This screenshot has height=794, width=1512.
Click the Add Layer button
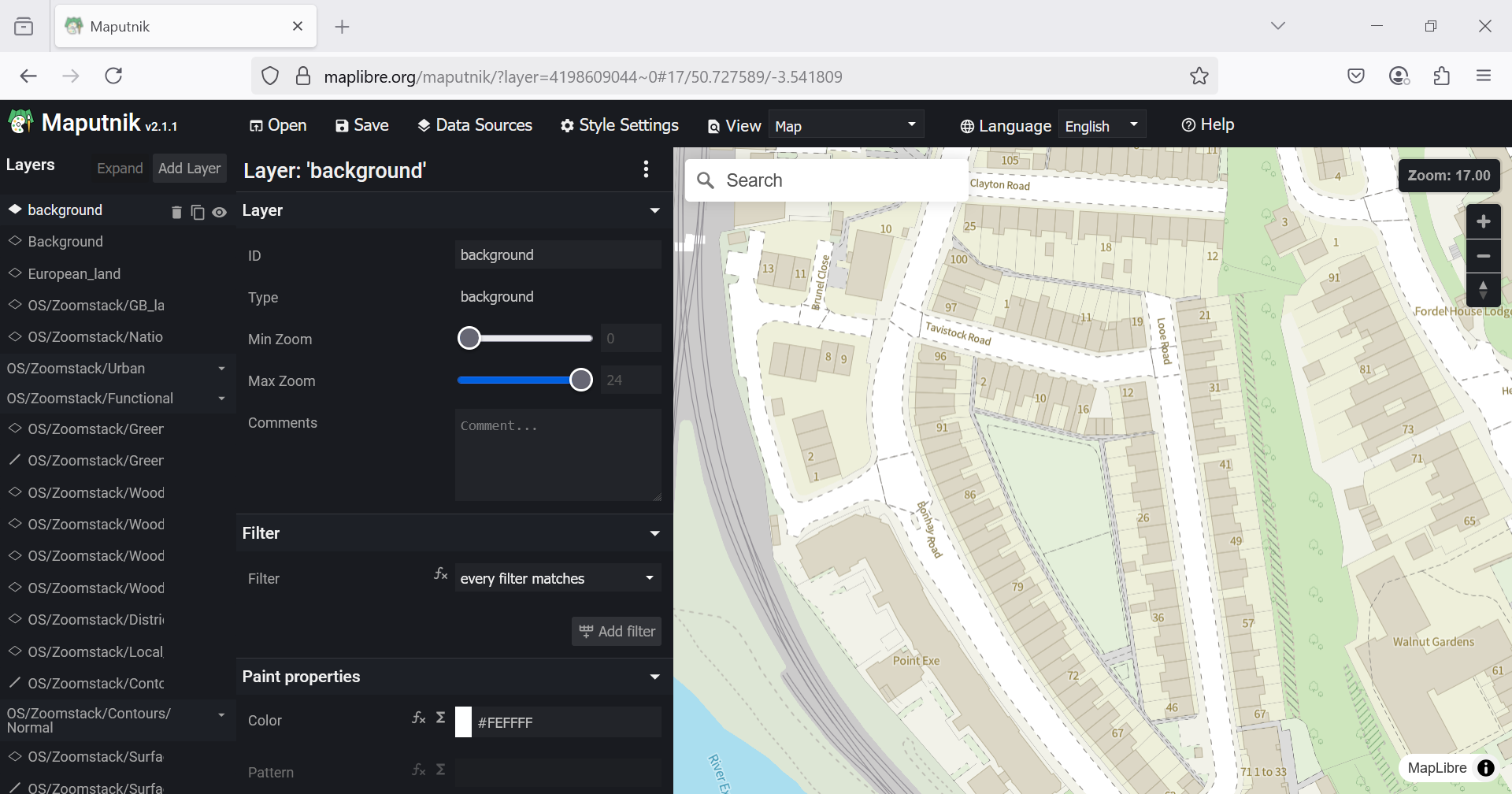tap(189, 169)
